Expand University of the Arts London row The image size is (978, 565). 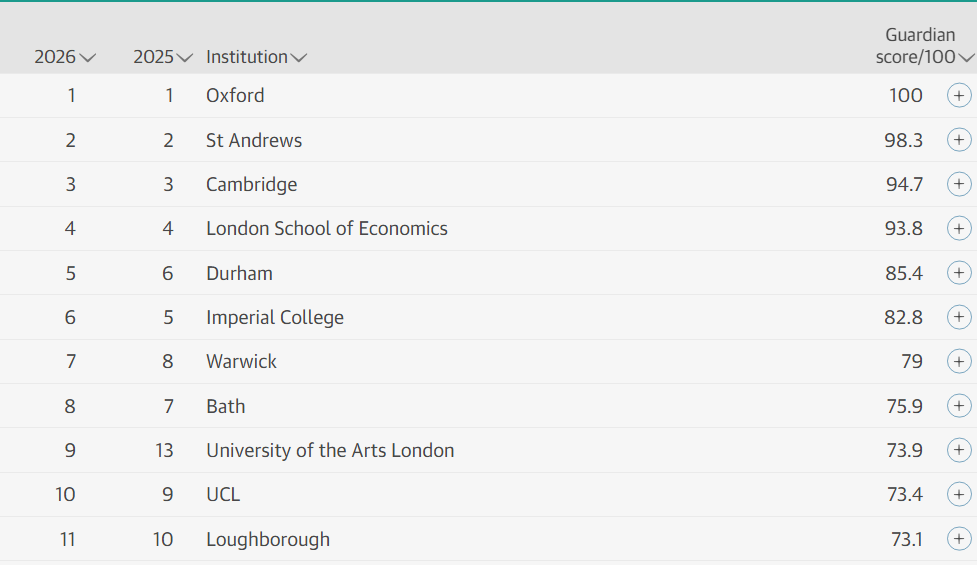959,450
